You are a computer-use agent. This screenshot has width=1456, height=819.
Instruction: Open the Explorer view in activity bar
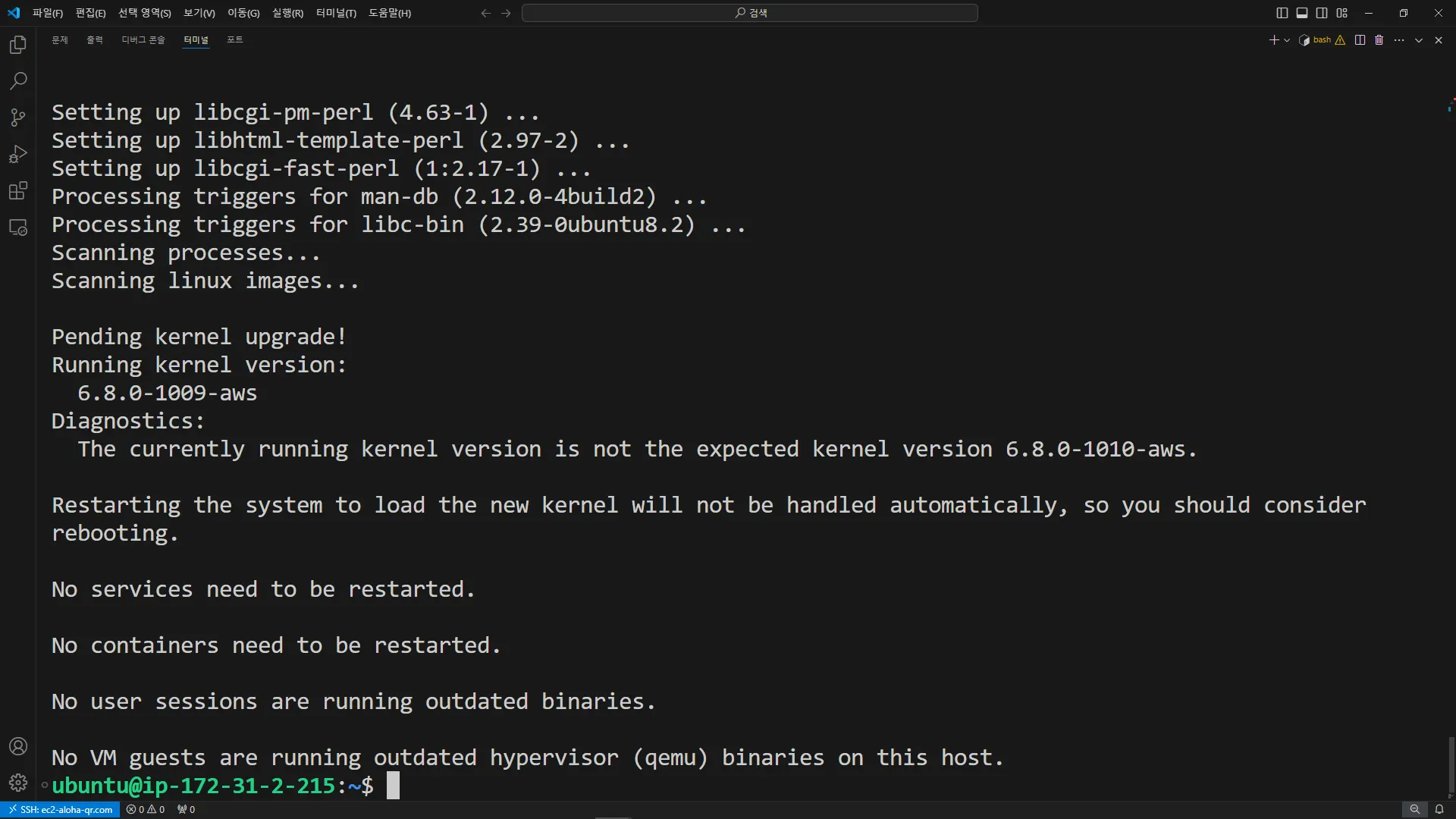coord(18,45)
